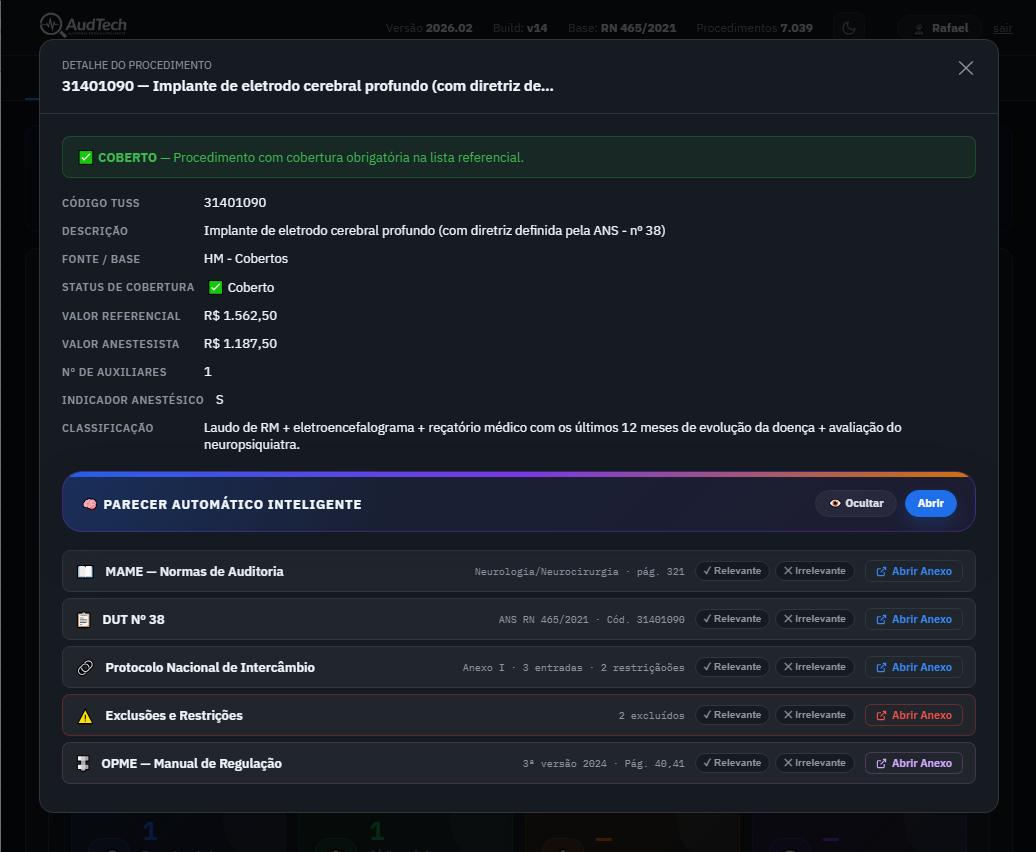Click '3ª versão 2024' OPME metadata
Viewport: 1036px width, 852px height.
[565, 763]
